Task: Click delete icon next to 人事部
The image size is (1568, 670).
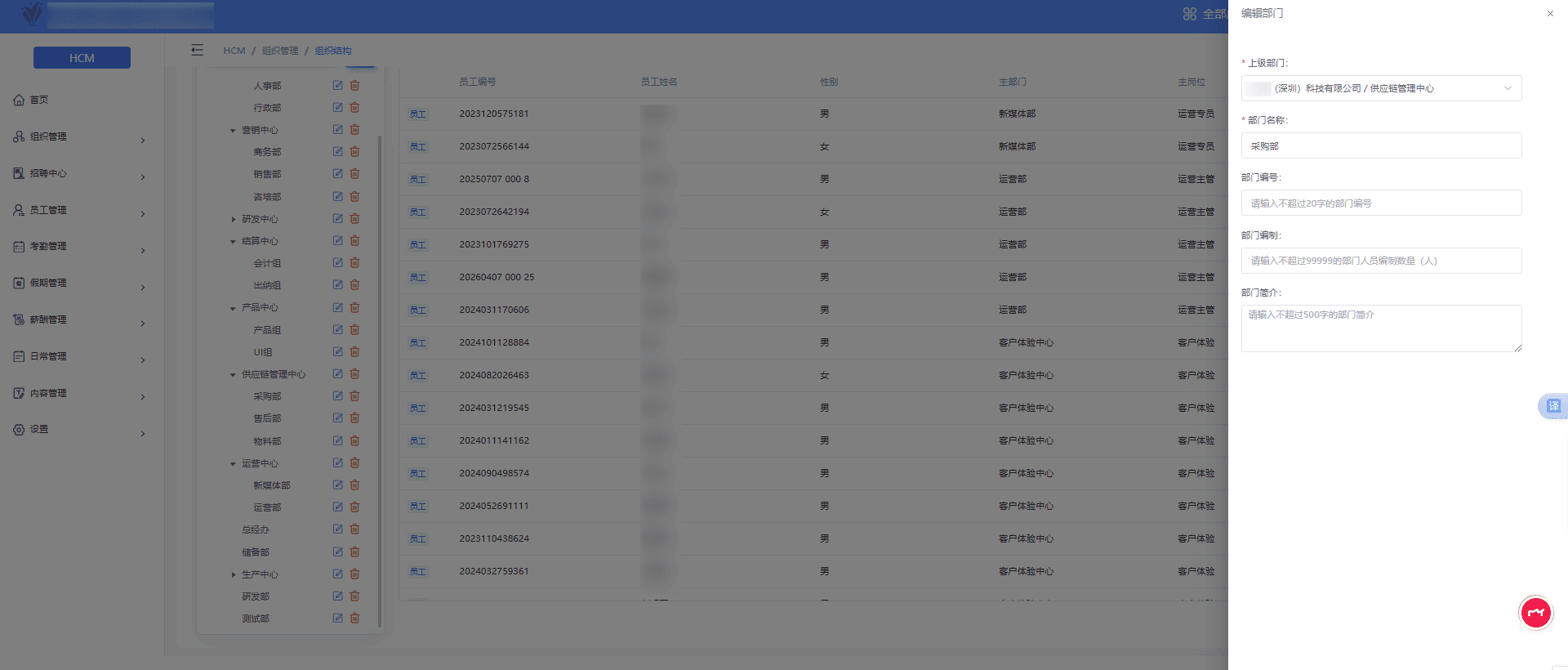Action: [x=354, y=85]
